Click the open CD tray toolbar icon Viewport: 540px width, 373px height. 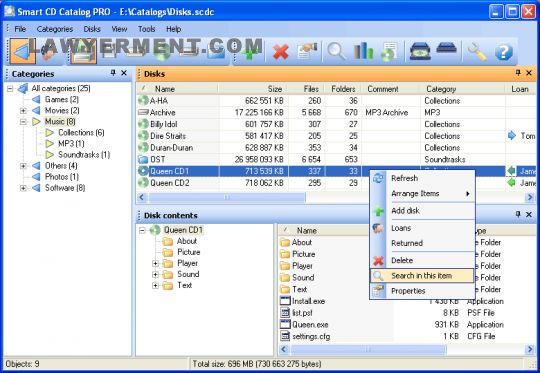(x=420, y=52)
